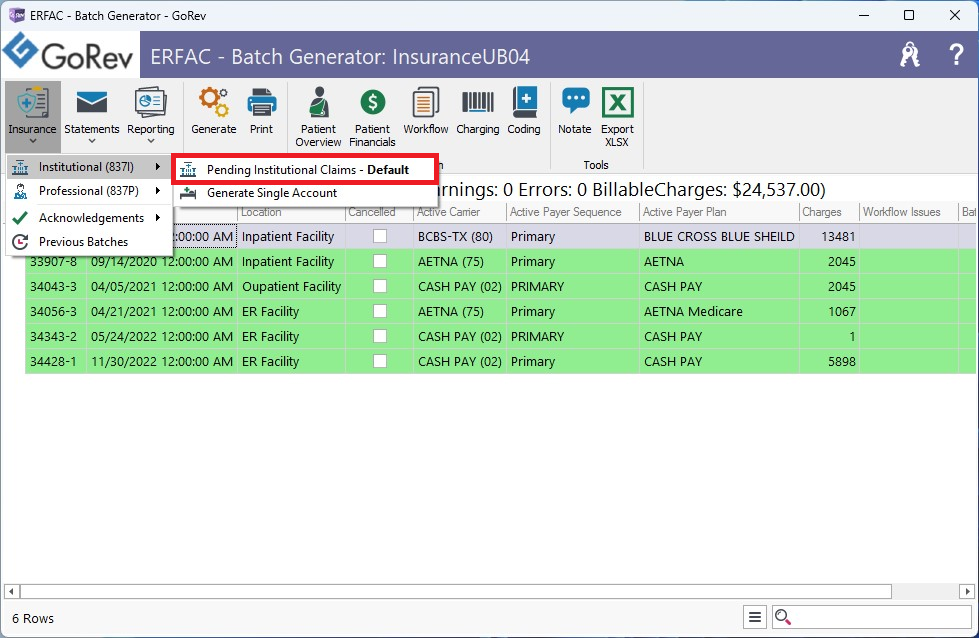Select Pending Institutional Claims - Default
This screenshot has width=979, height=638.
(305, 170)
